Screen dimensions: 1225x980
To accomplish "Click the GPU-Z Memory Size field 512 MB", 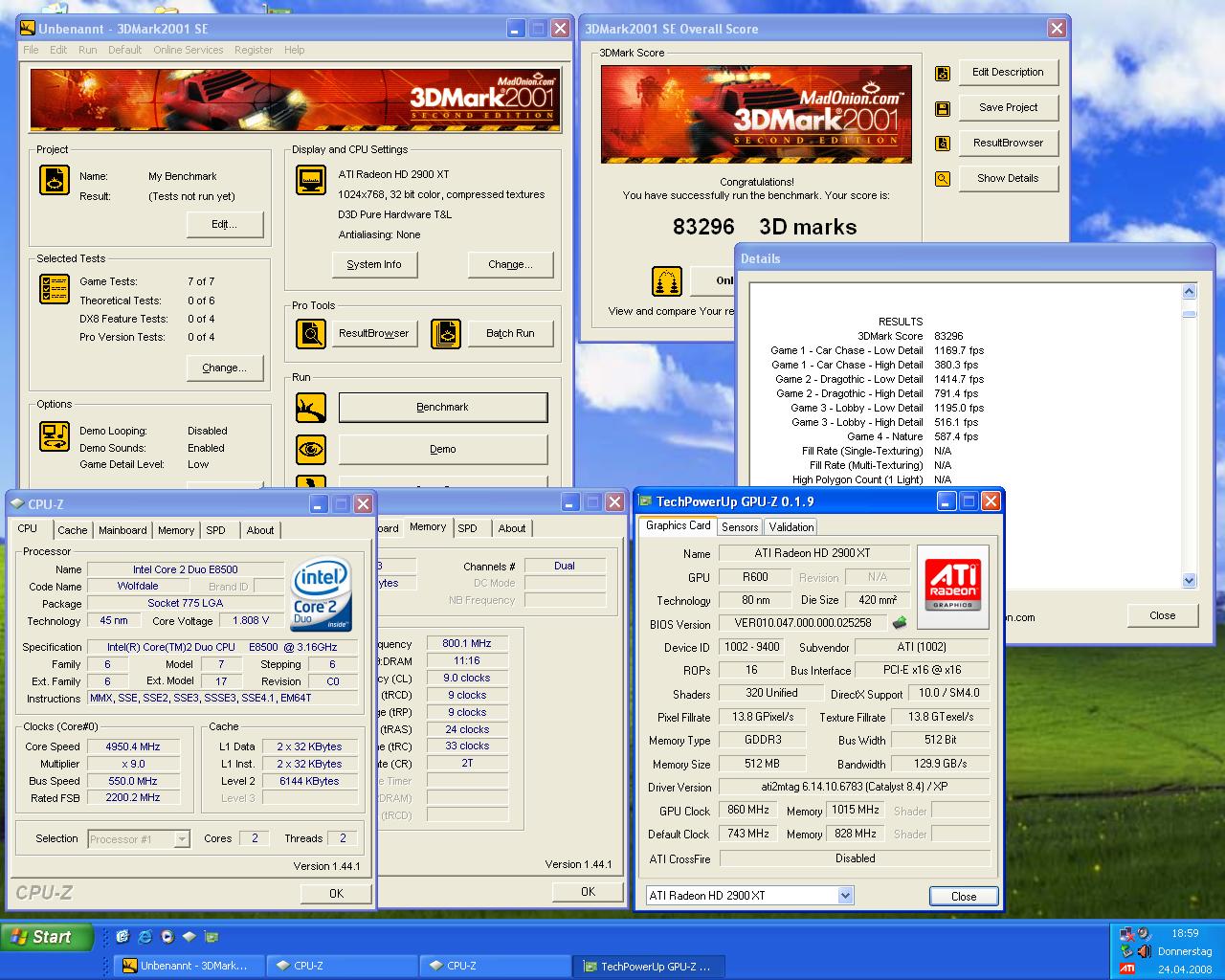I will (x=762, y=764).
